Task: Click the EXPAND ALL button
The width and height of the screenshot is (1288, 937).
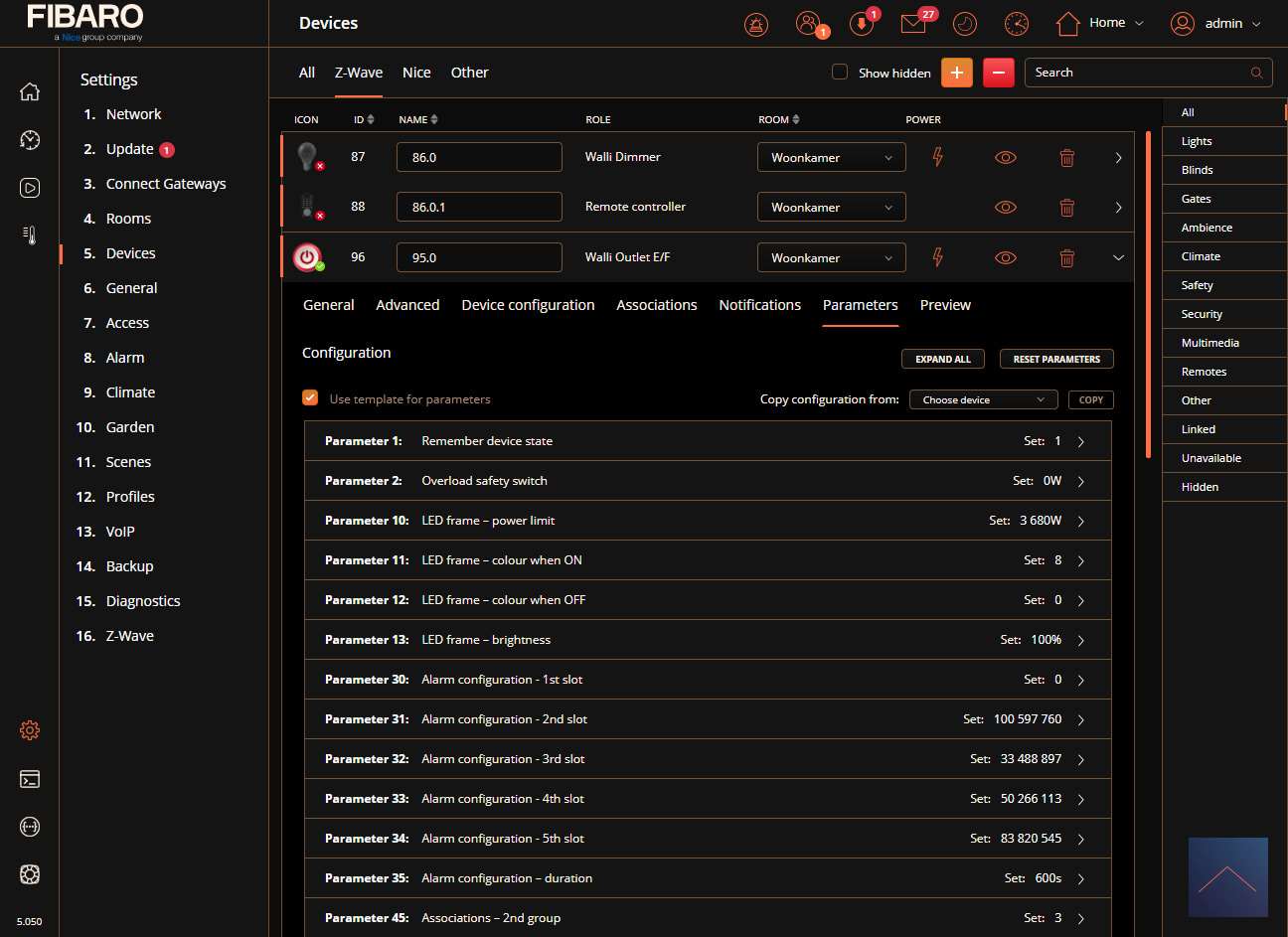Action: pyautogui.click(x=942, y=360)
